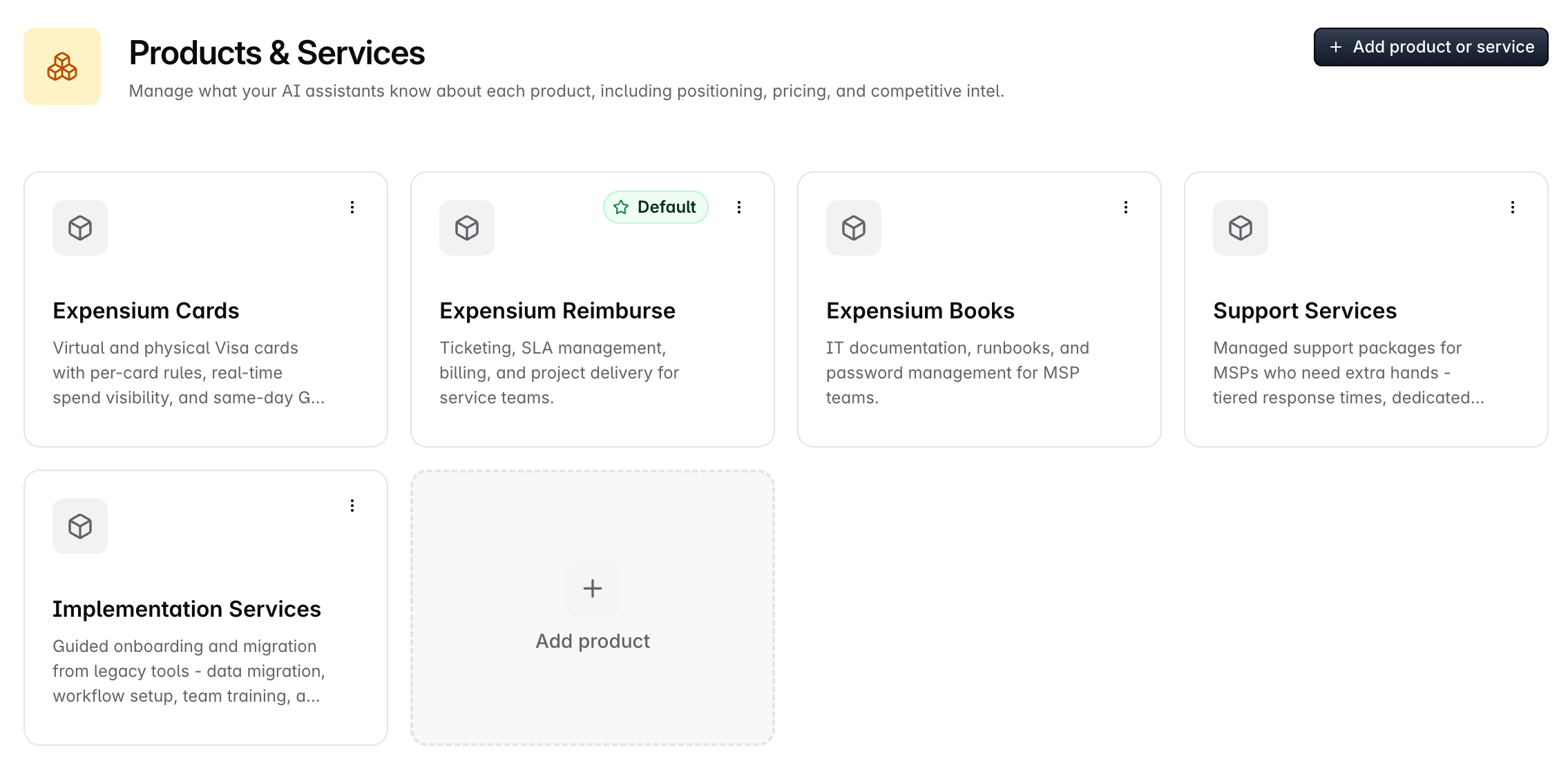Image resolution: width=1568 pixels, height=768 pixels.
Task: Click the Add product label in the dashed card
Action: point(593,641)
